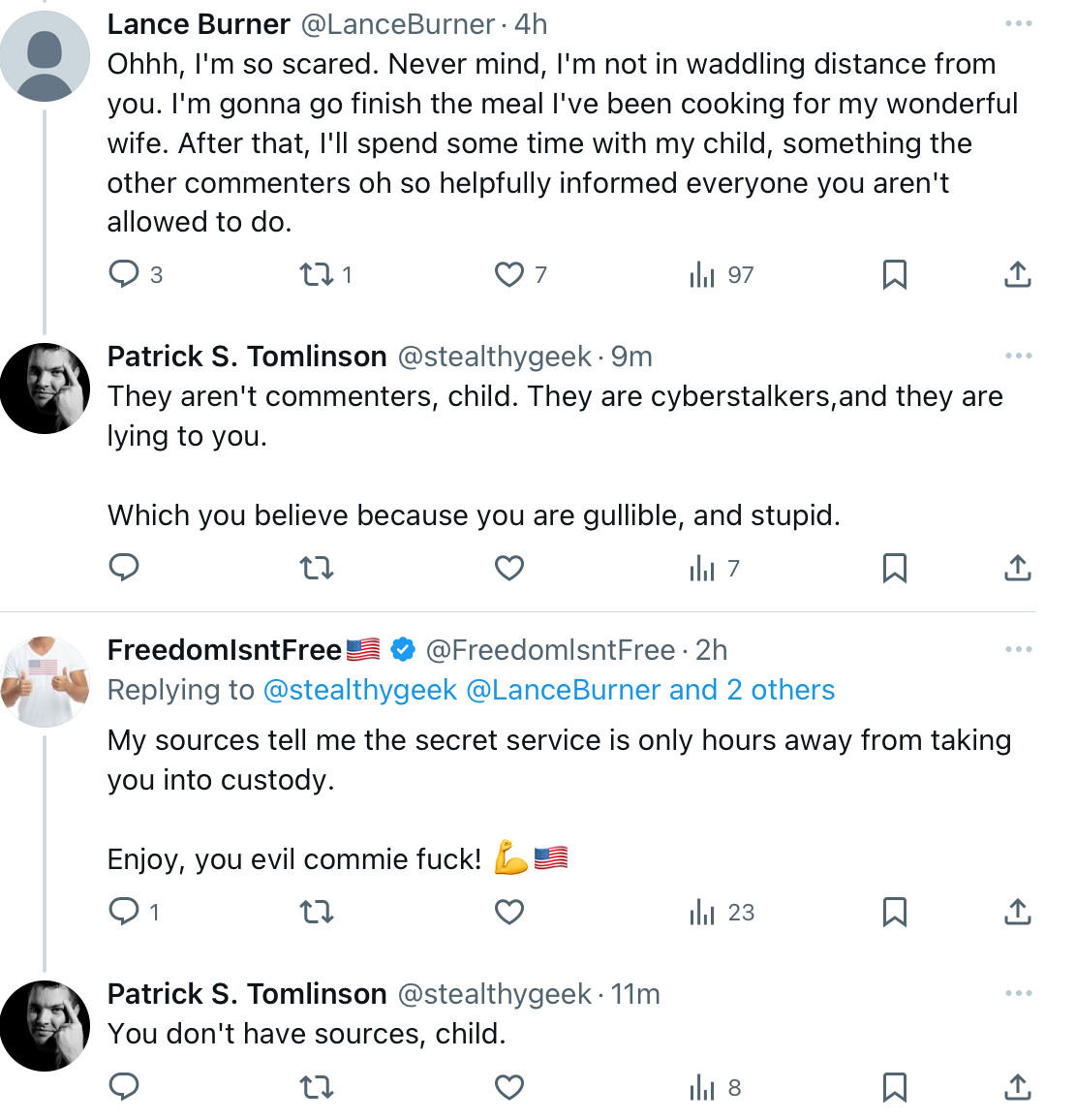This screenshot has width=1076, height=1120.
Task: View analytics showing 23 views
Action: point(722,912)
